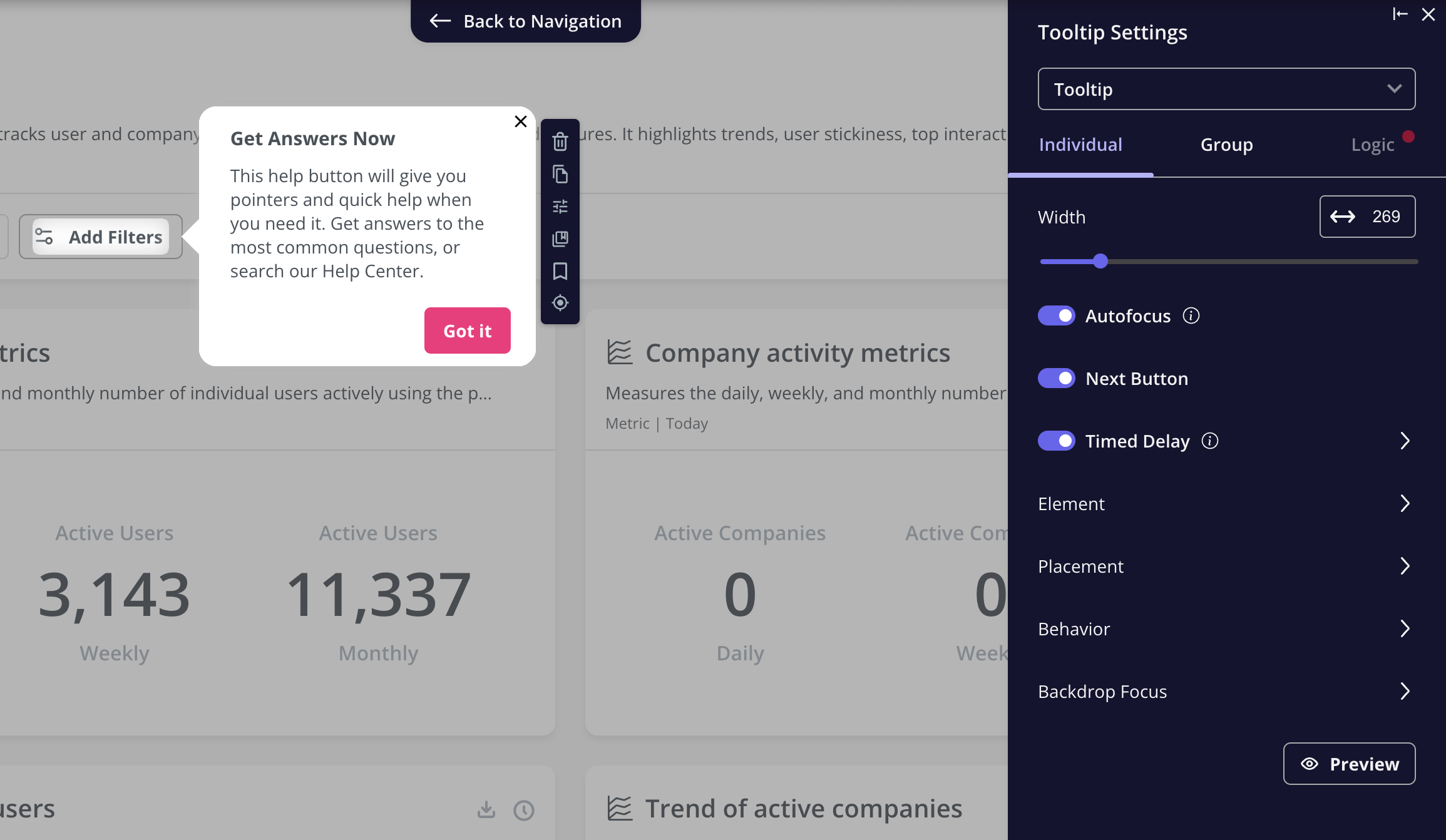Image resolution: width=1446 pixels, height=840 pixels.
Task: Click the info icon beside Timed Delay
Action: click(1210, 441)
